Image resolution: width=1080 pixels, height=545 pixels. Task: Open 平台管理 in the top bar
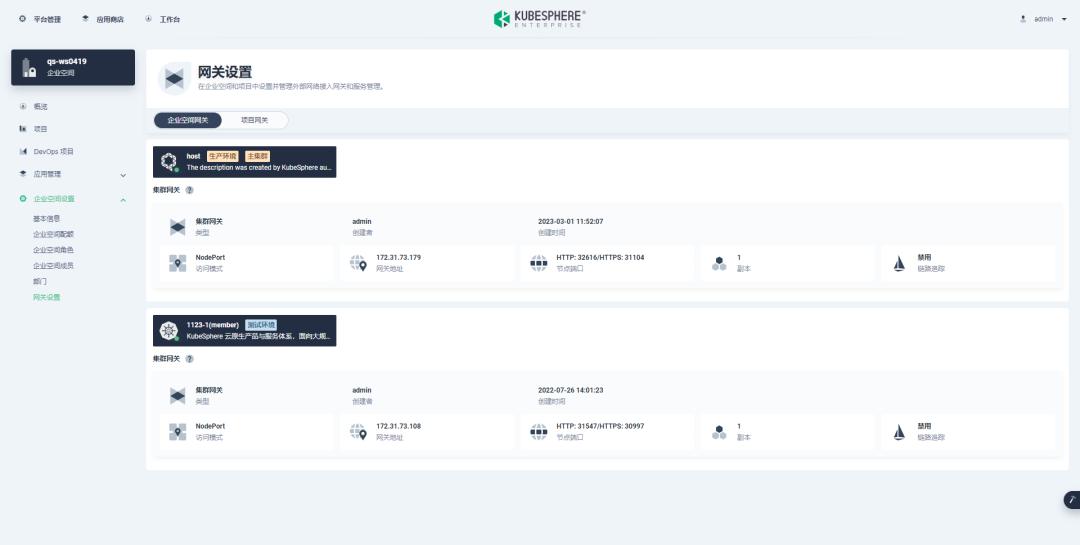pos(40,19)
